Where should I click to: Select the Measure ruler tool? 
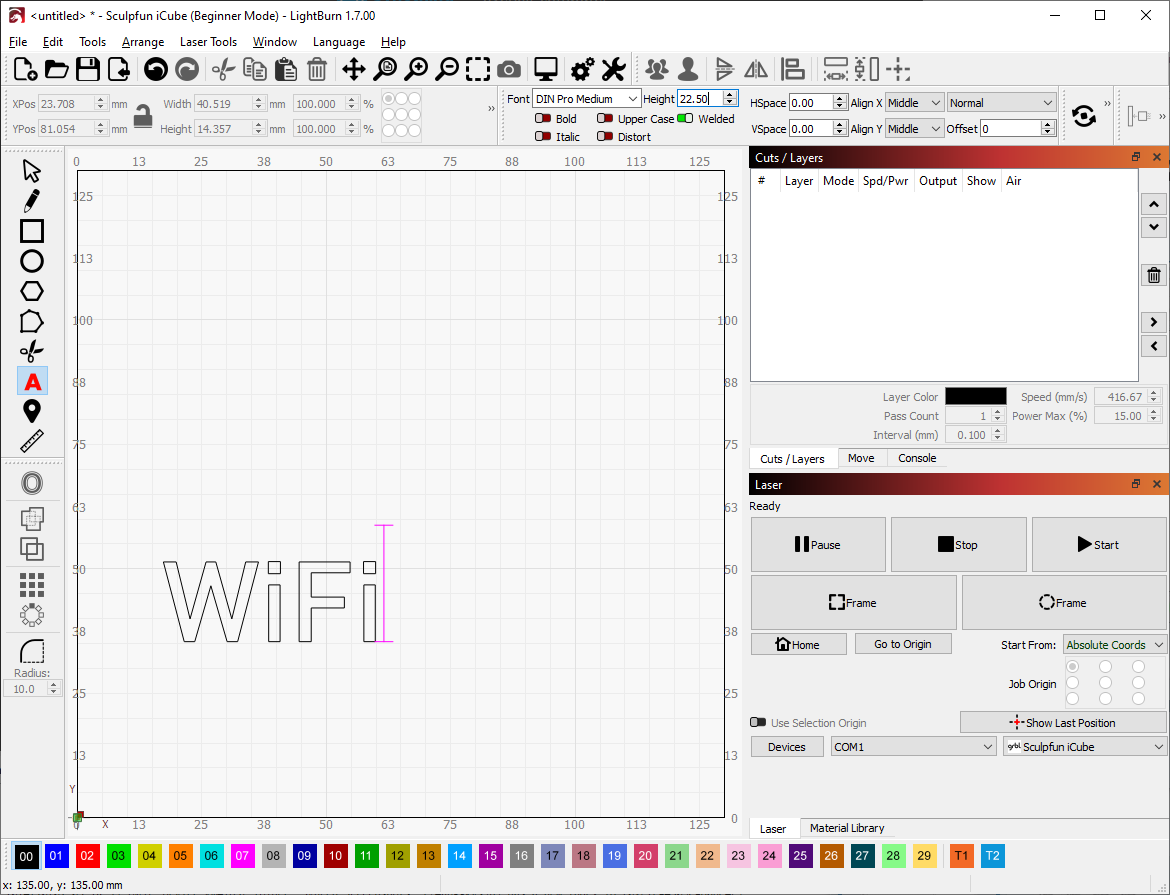pos(32,441)
